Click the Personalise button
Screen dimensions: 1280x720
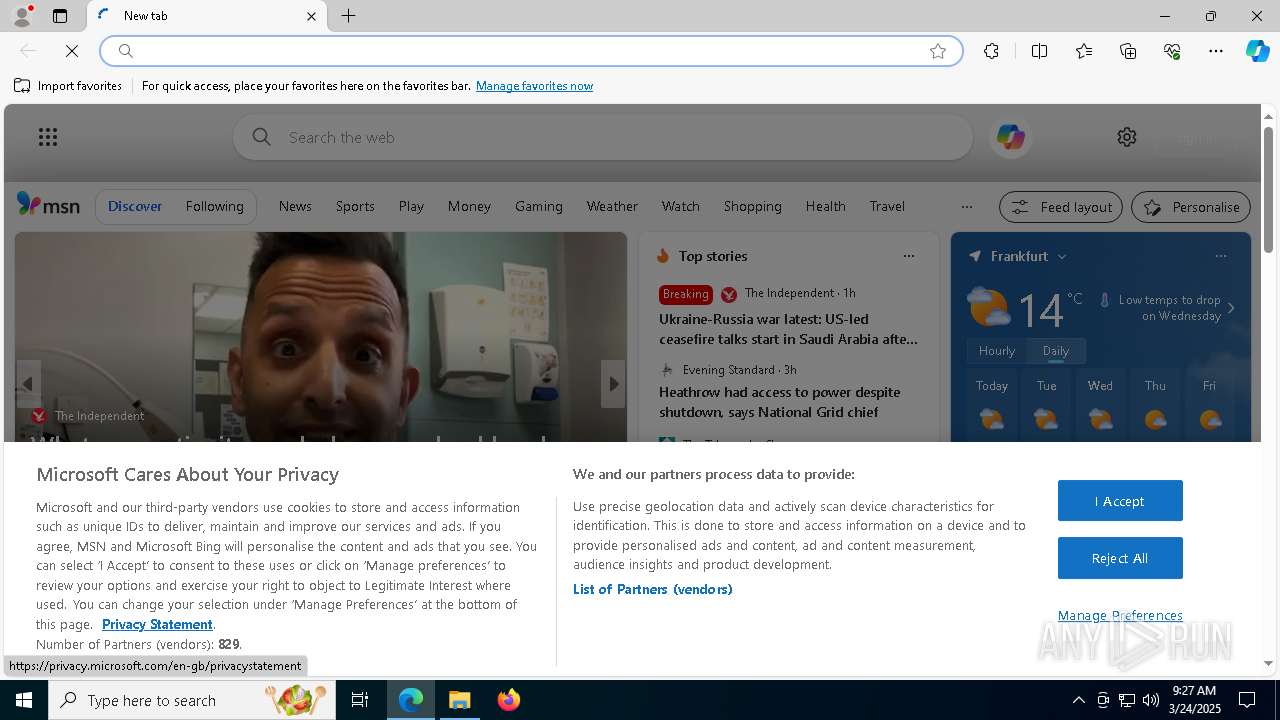click(x=1191, y=207)
